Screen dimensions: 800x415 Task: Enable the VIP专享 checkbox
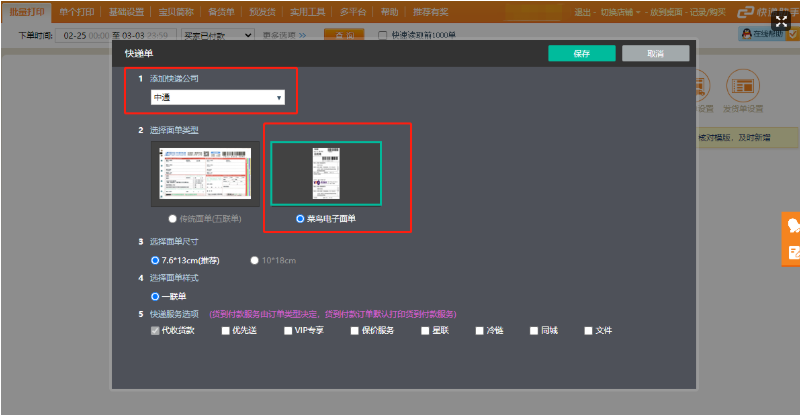click(288, 331)
